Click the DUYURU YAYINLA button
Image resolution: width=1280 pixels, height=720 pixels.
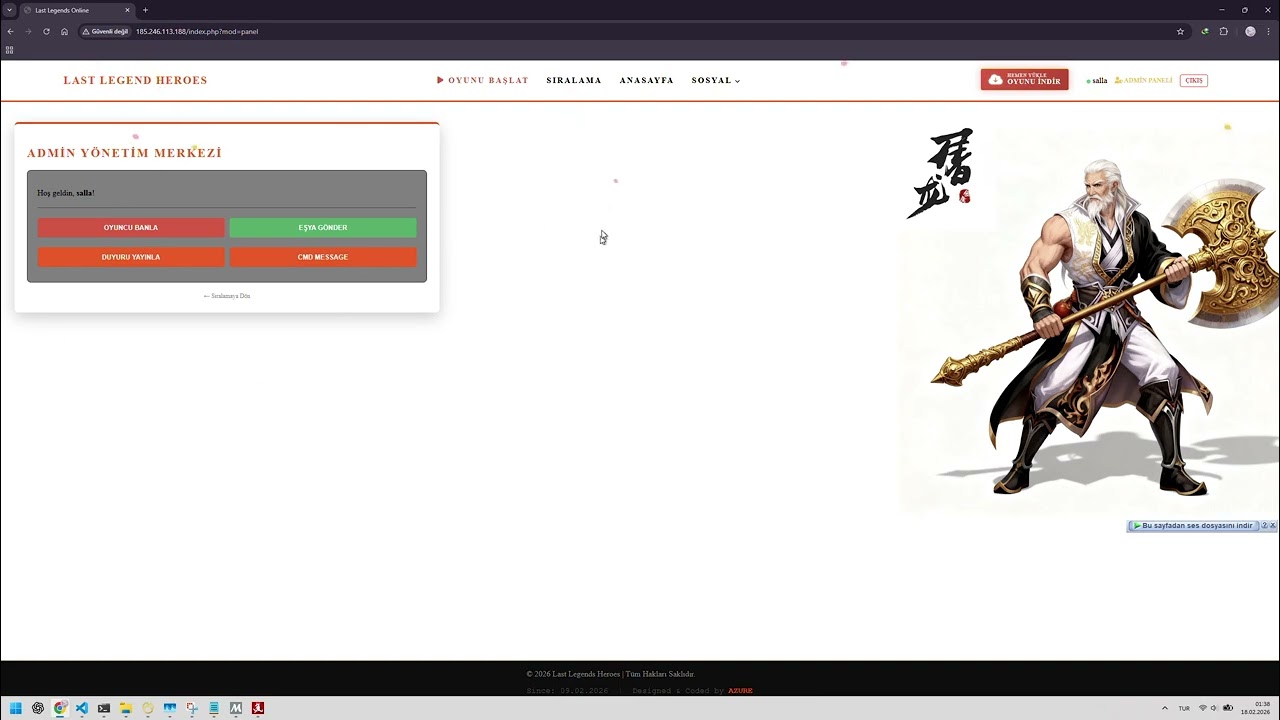pyautogui.click(x=131, y=257)
